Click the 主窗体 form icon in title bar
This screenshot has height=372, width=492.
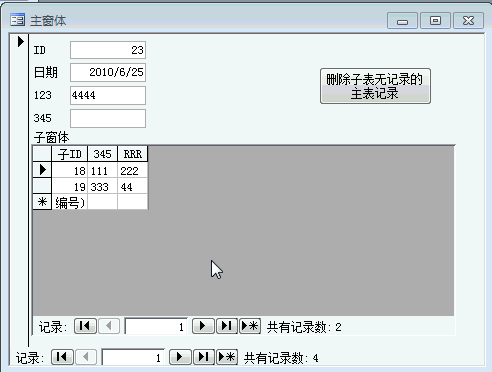[17, 20]
